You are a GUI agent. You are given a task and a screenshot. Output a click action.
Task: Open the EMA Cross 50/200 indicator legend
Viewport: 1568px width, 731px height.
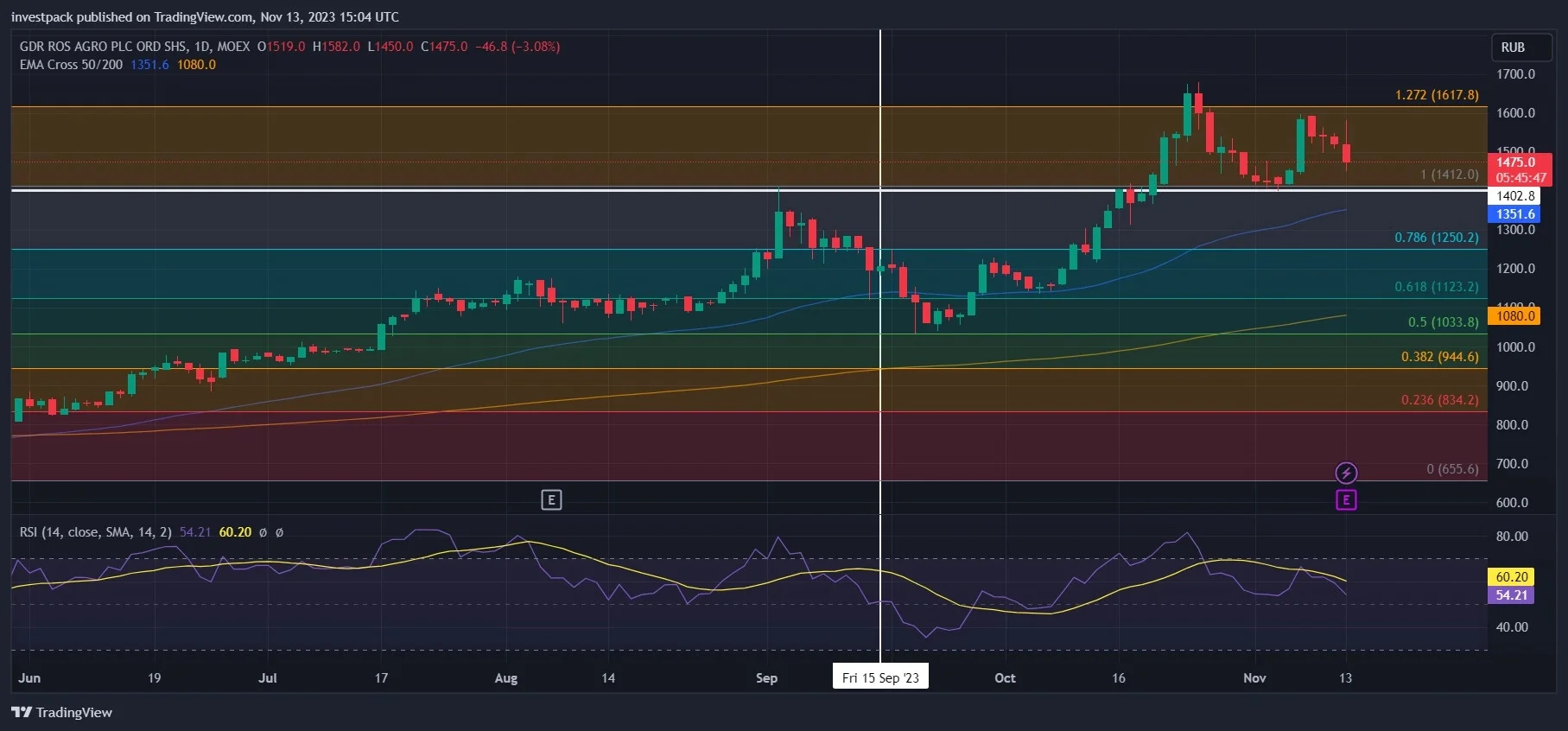[x=71, y=65]
